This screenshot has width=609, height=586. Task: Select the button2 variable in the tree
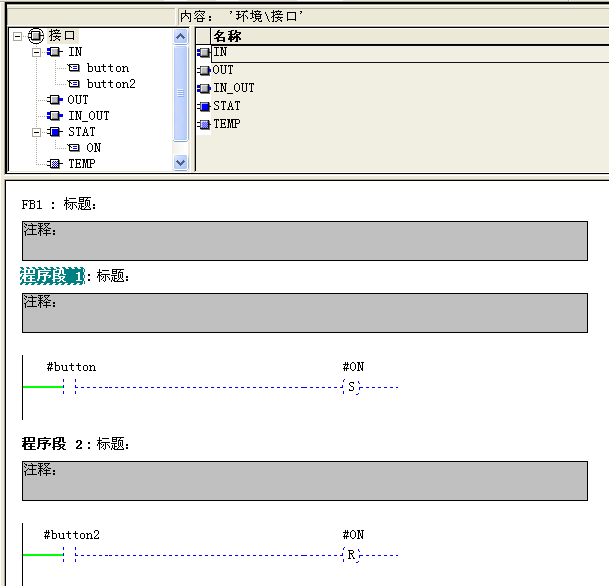(110, 84)
